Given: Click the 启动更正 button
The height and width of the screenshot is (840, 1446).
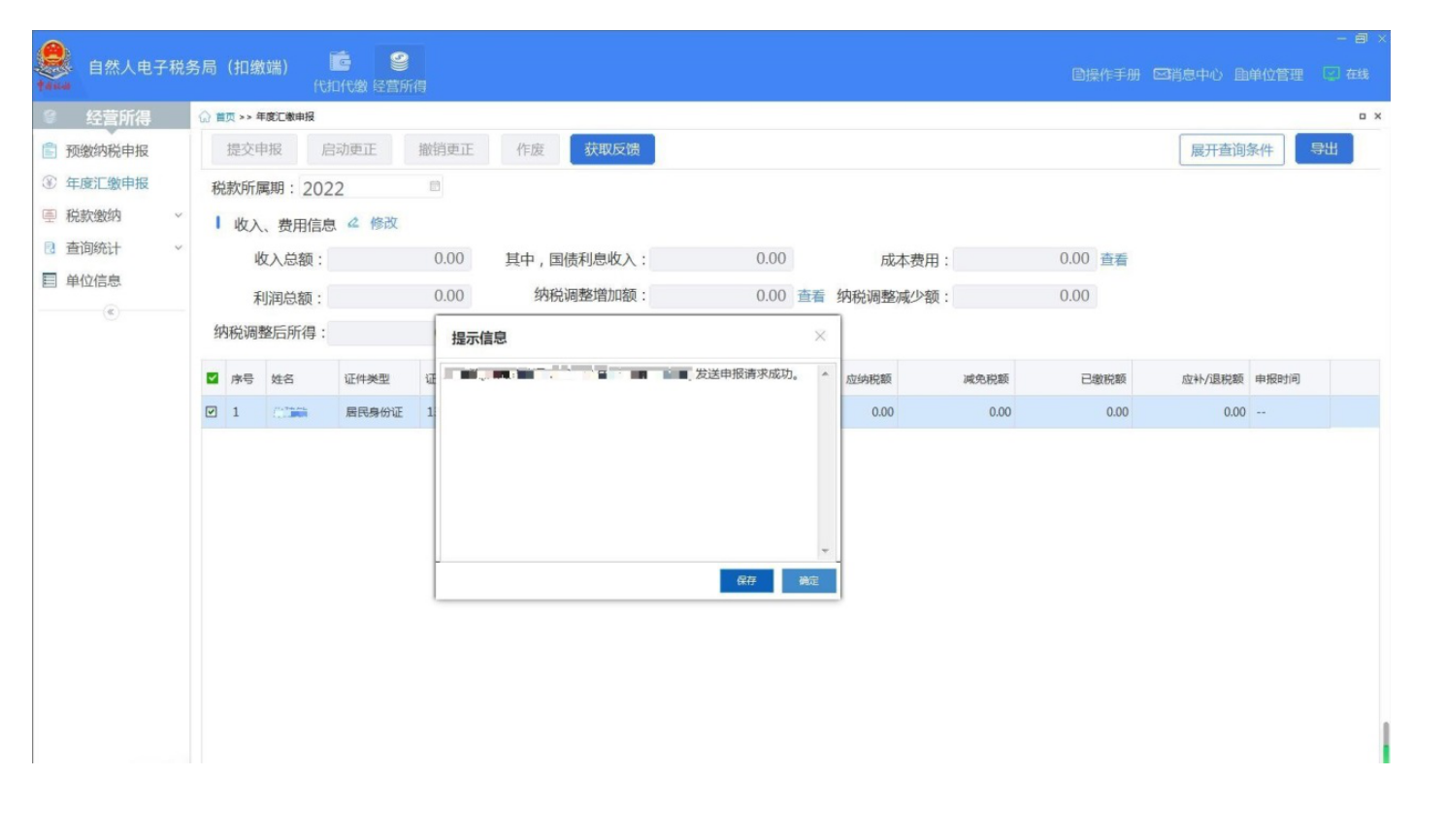Looking at the screenshot, I should [x=349, y=149].
